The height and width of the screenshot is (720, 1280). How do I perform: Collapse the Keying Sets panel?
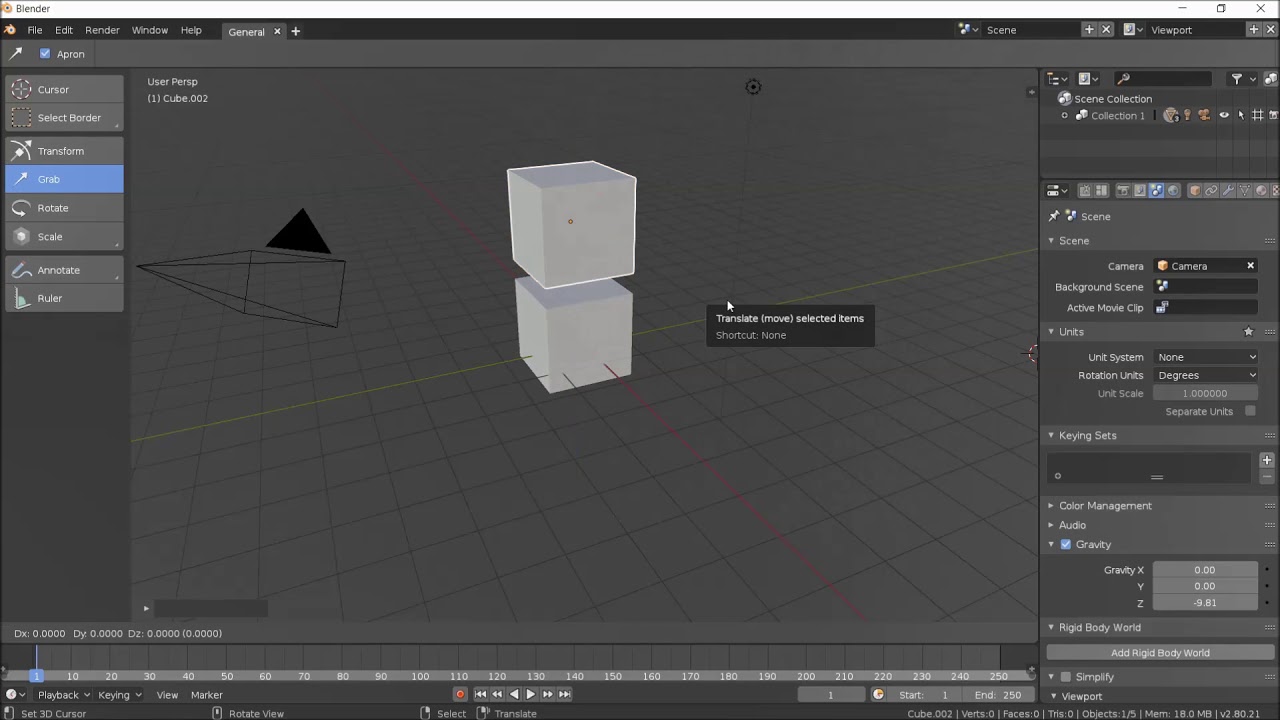coord(1051,435)
